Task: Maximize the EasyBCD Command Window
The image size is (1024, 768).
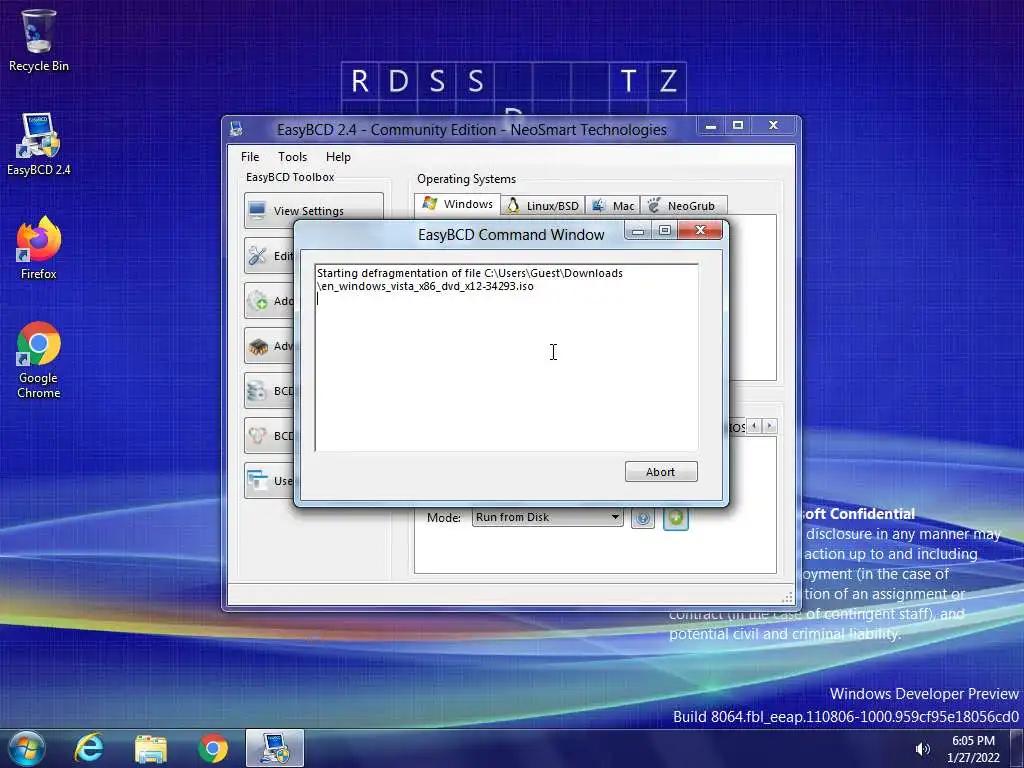Action: click(665, 231)
